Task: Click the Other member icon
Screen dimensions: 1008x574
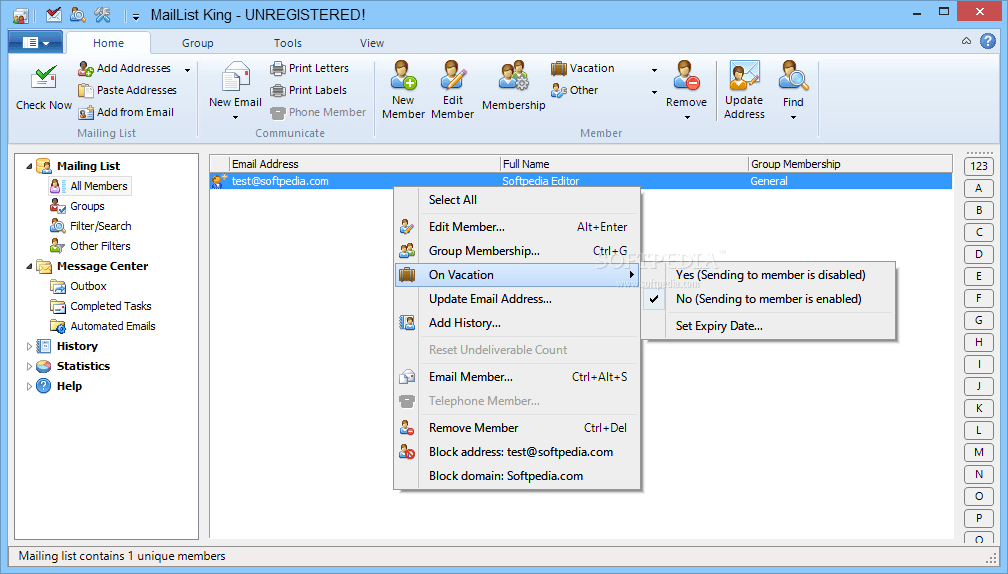Action: tap(559, 91)
